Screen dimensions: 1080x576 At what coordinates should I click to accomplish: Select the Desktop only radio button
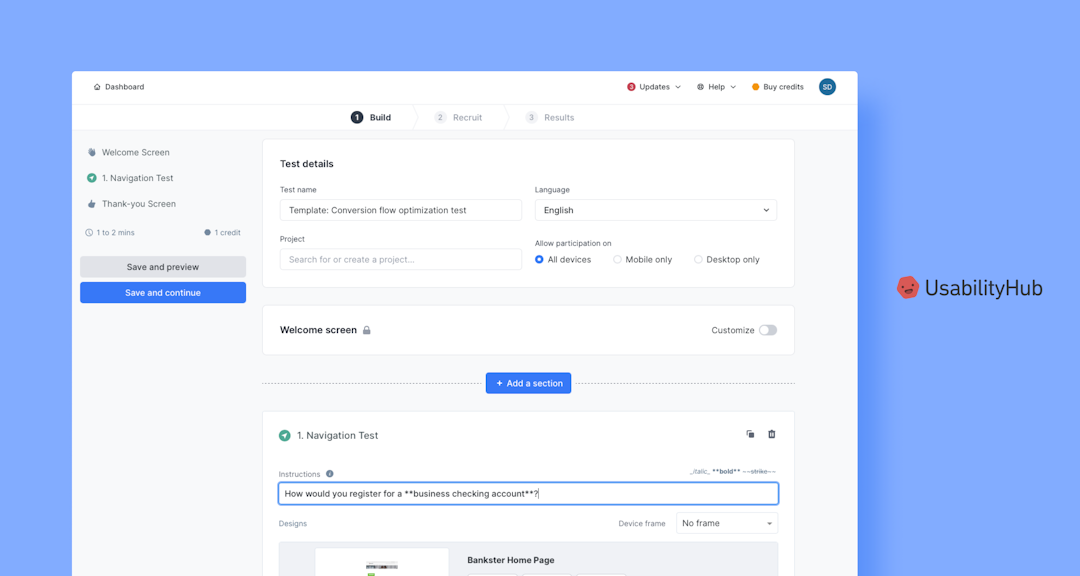pos(697,259)
